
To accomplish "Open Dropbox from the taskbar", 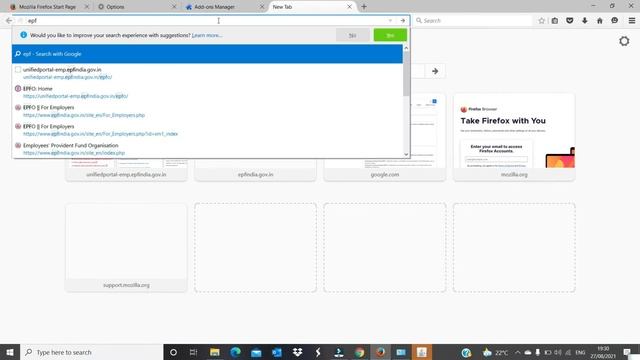I will (x=298, y=352).
